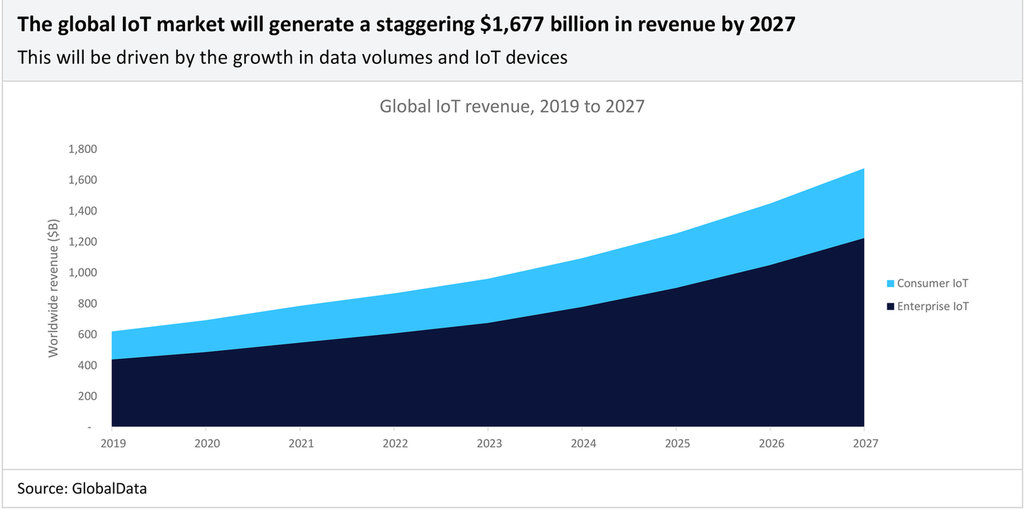The image size is (1024, 510).
Task: Click the 'Worldwide revenue ($B)' axis title
Action: [53, 288]
